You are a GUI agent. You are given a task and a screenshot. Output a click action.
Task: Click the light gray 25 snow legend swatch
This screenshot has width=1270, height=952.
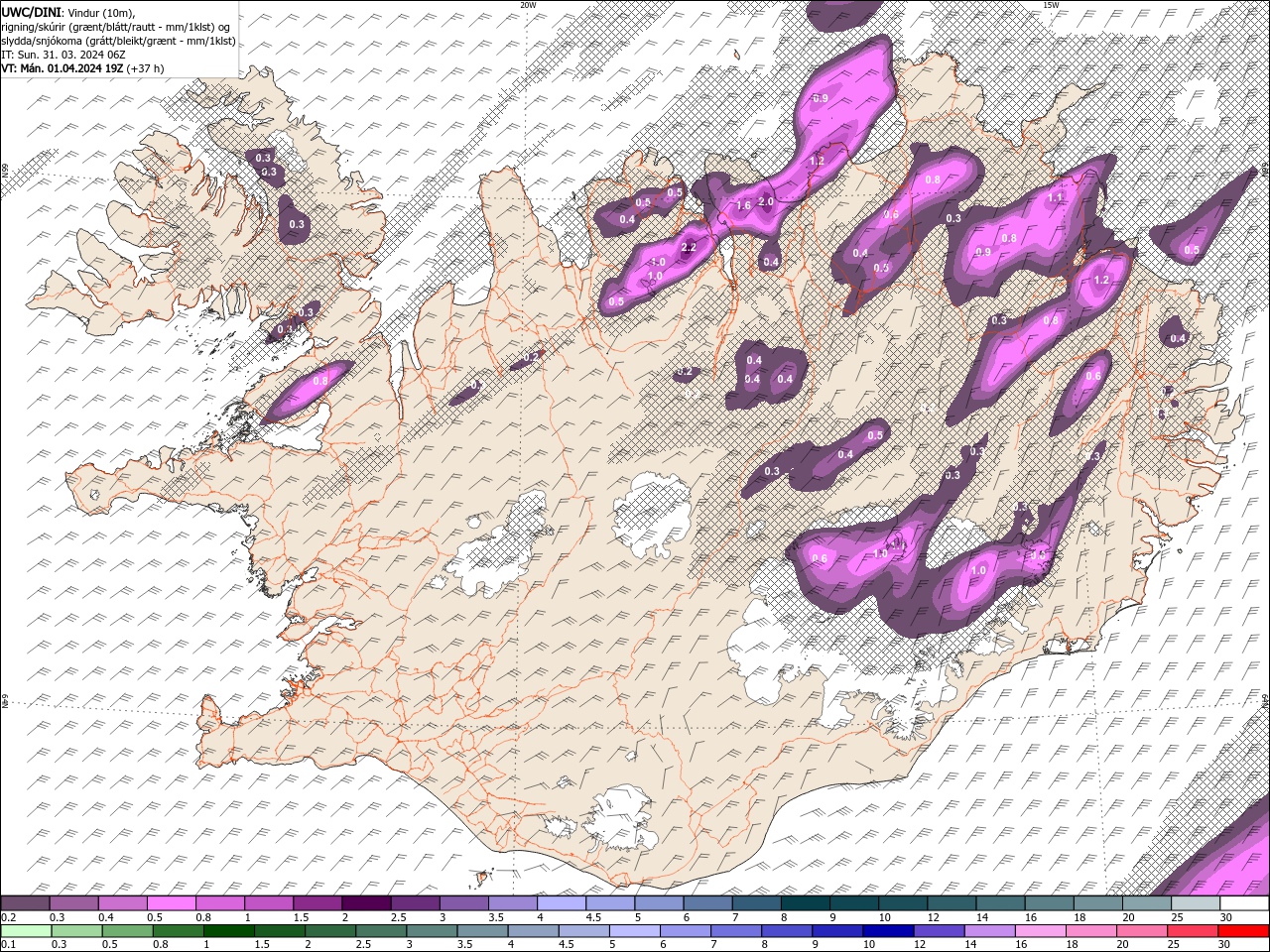1195,903
